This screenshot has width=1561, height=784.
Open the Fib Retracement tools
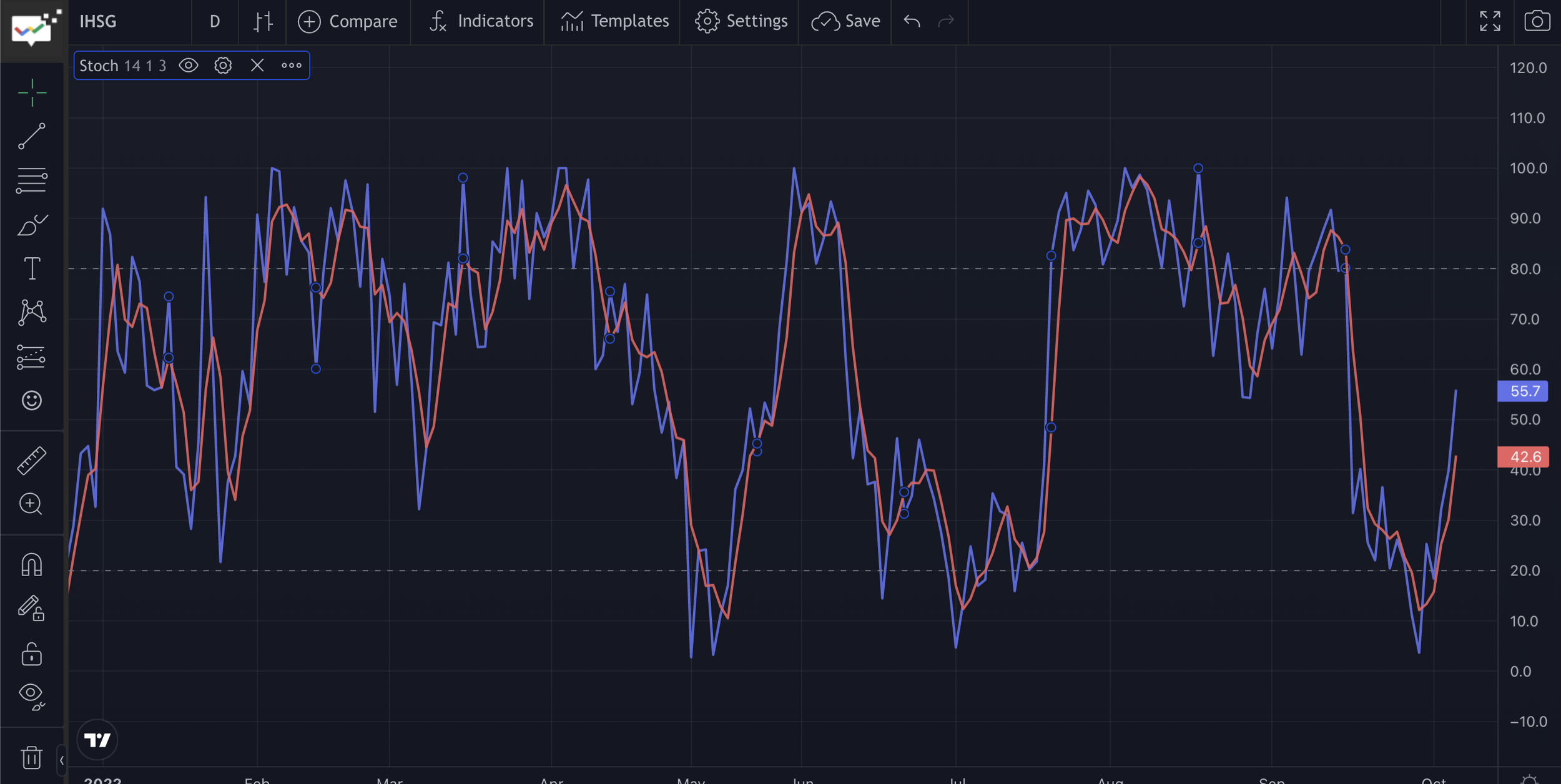[32, 180]
